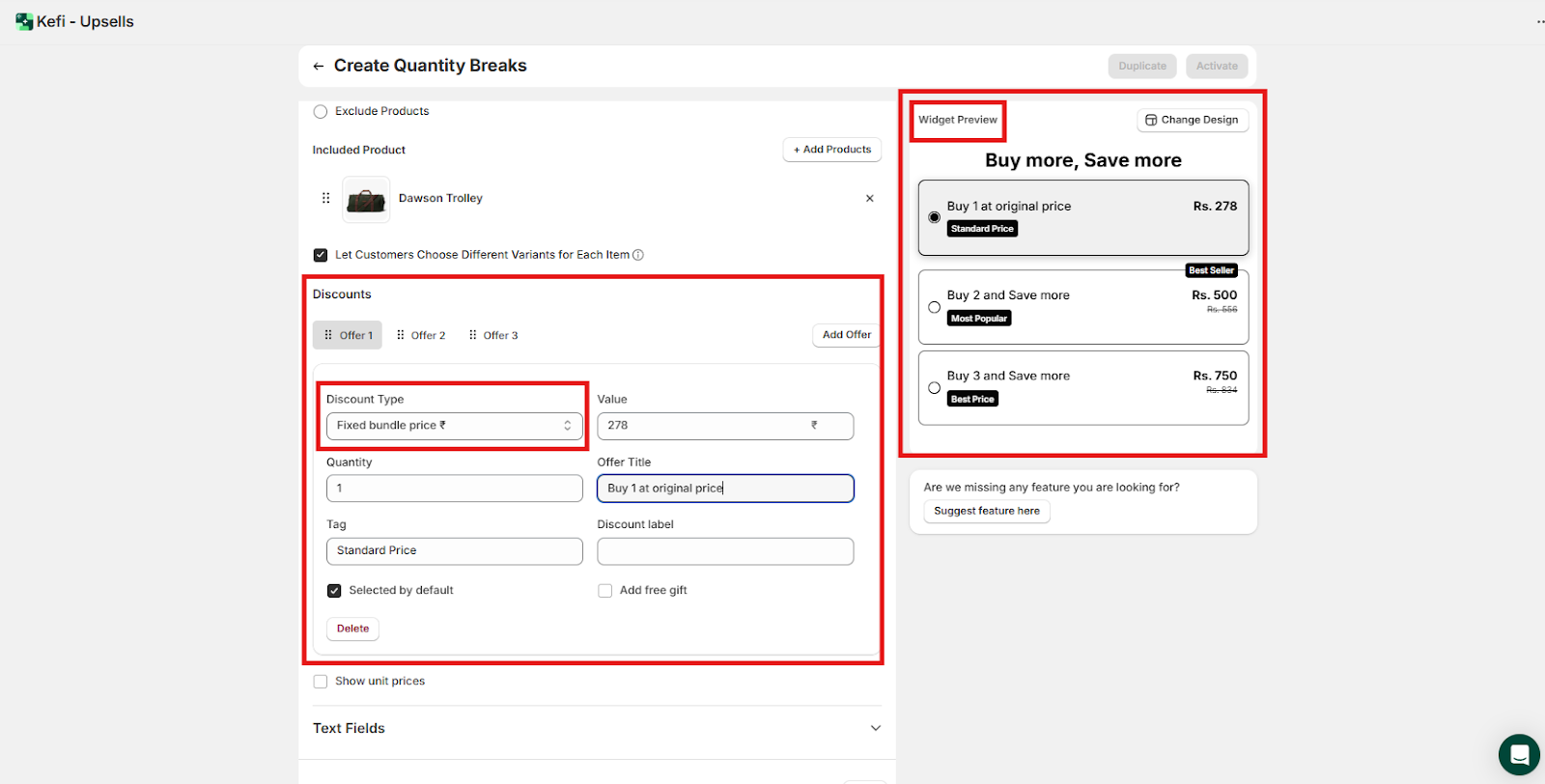Screen dimensions: 1545x784
Task: Expand the Text Fields section
Action: [x=875, y=728]
